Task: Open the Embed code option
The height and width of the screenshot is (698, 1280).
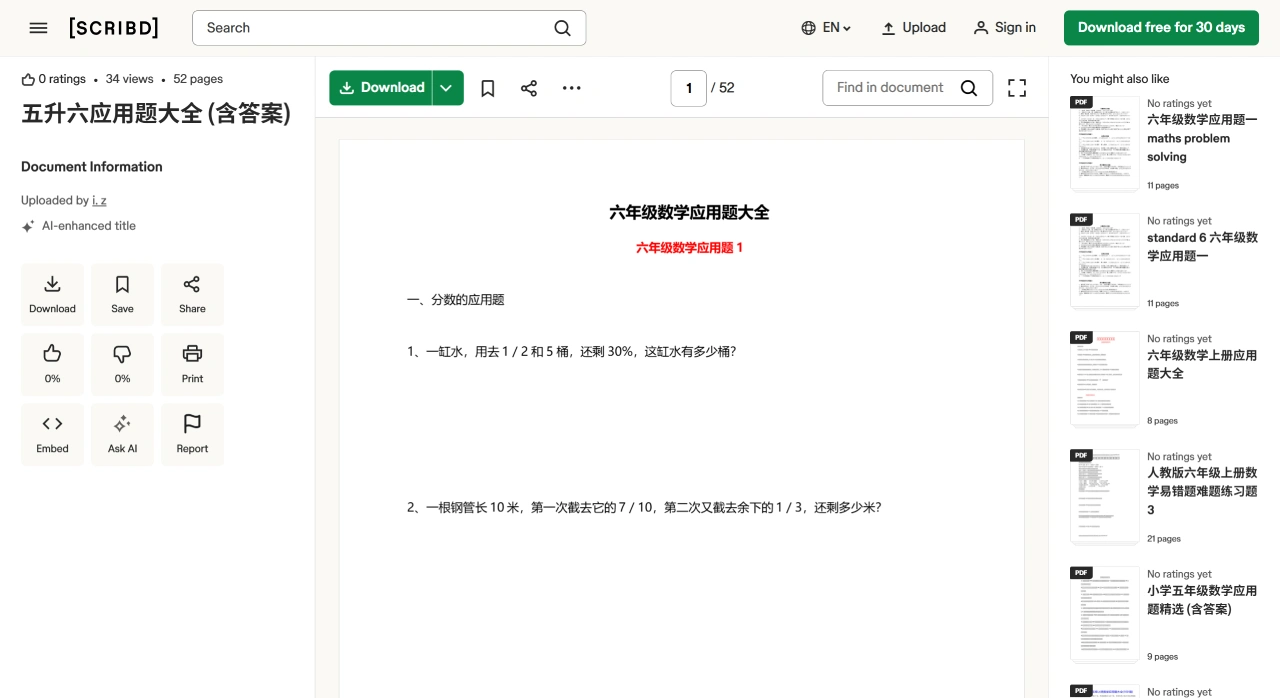Action: click(52, 435)
